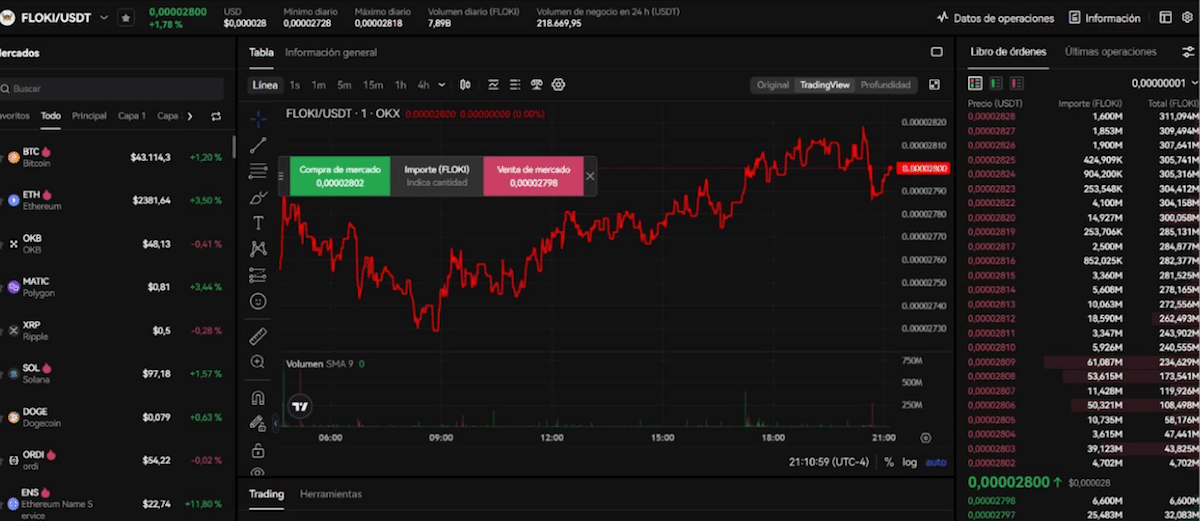Select the text annotation tool
The width and height of the screenshot is (1200, 521).
click(x=258, y=223)
